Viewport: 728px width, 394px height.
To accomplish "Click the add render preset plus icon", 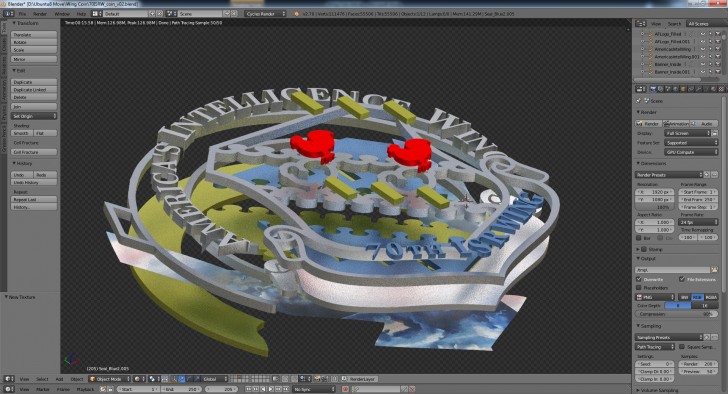I will click(707, 175).
